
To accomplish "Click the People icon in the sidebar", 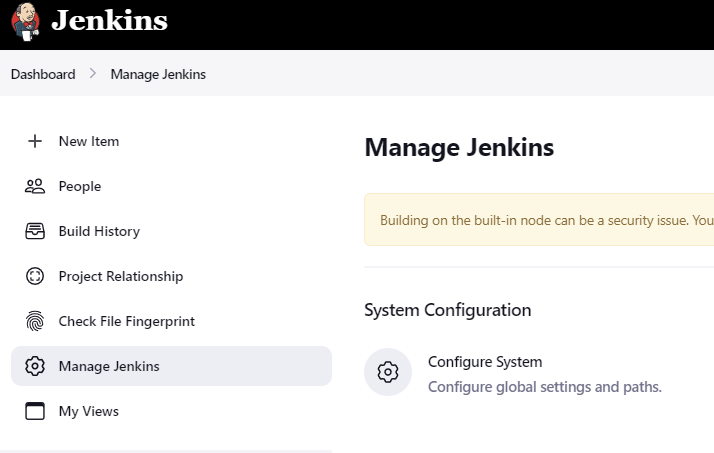I will (x=35, y=186).
